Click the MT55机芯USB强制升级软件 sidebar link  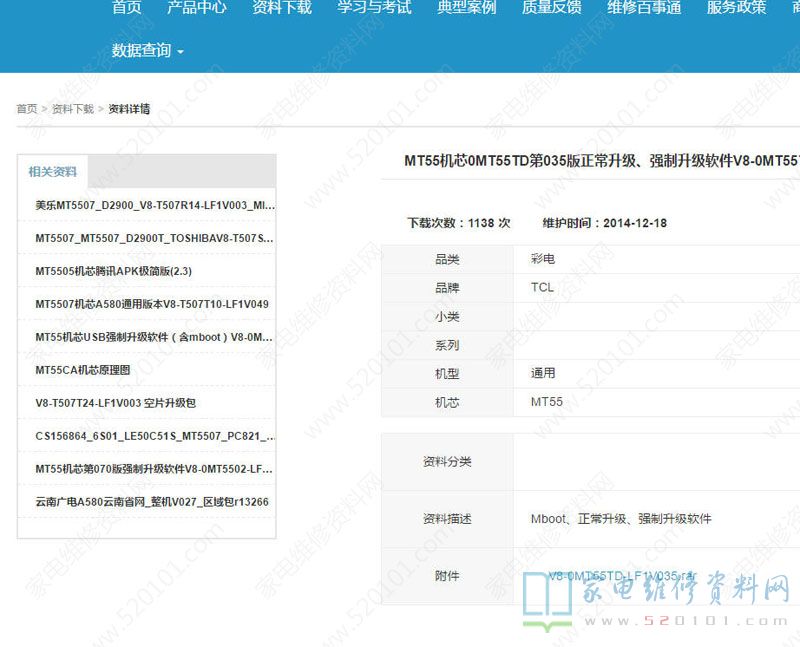click(154, 337)
